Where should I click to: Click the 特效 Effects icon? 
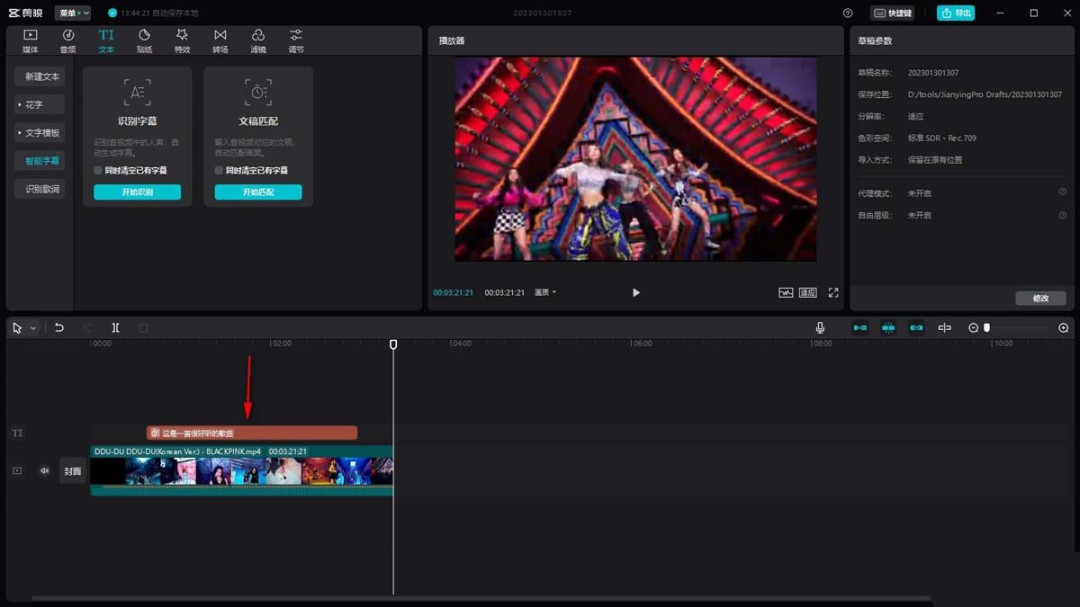click(182, 39)
